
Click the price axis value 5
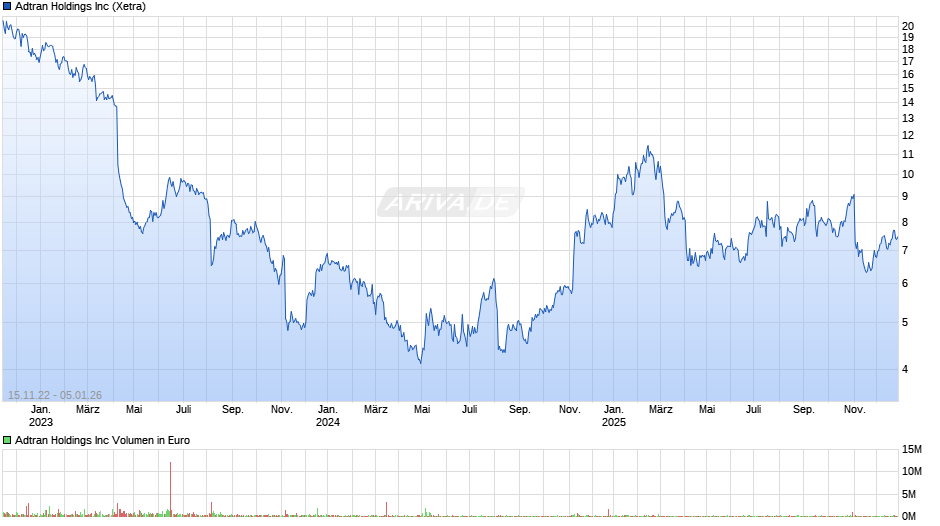click(x=905, y=323)
